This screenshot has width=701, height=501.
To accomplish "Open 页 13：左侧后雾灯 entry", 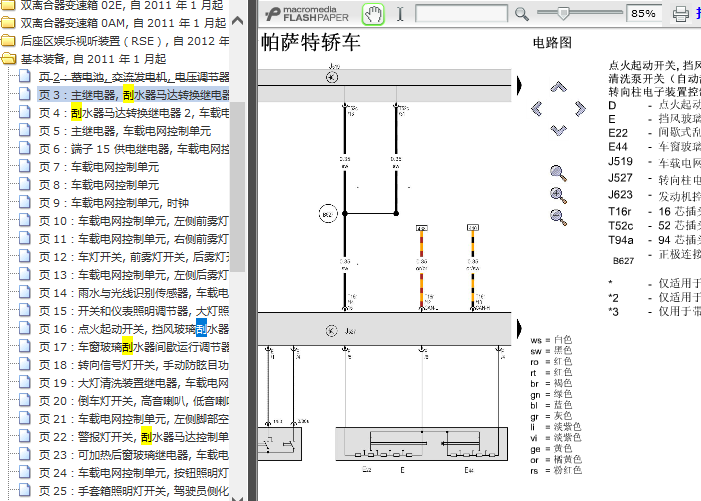I will pyautogui.click(x=134, y=275).
